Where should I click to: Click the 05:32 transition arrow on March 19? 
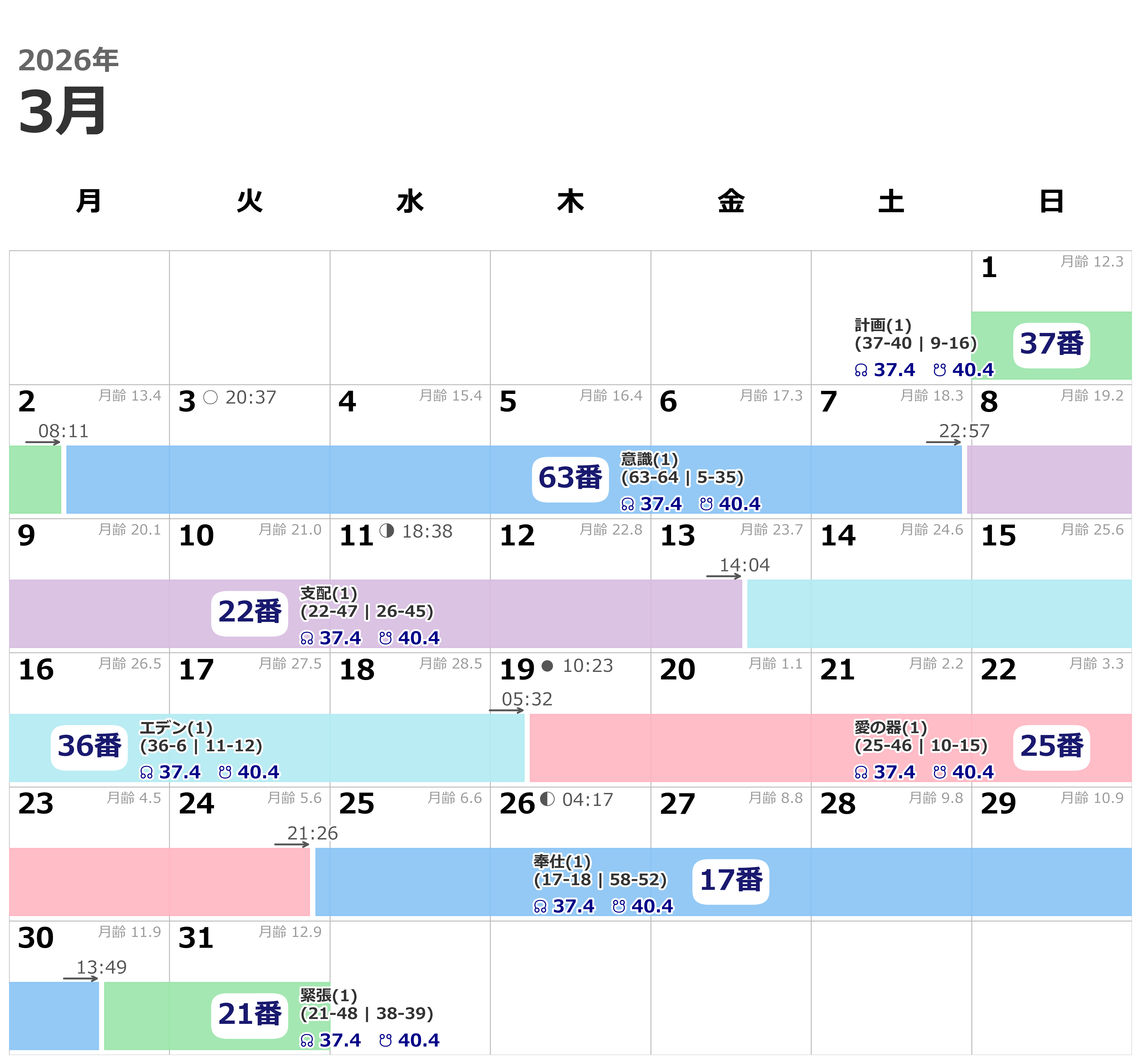(x=506, y=711)
